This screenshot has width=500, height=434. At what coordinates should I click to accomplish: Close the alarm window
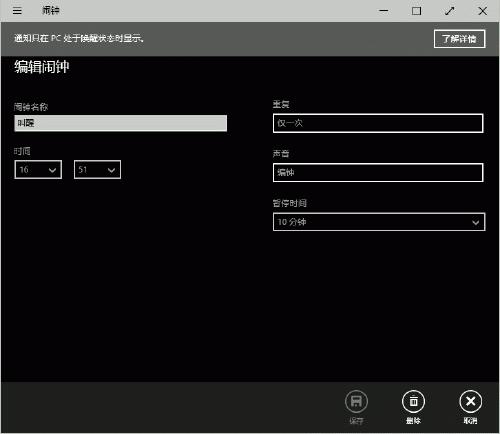tap(482, 11)
